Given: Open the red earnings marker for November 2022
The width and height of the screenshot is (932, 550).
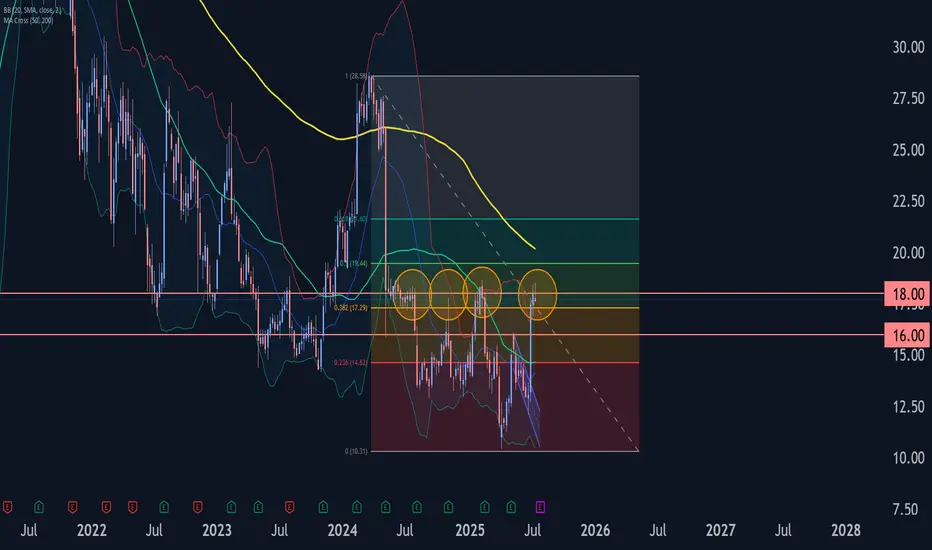Looking at the screenshot, I should coord(197,507).
